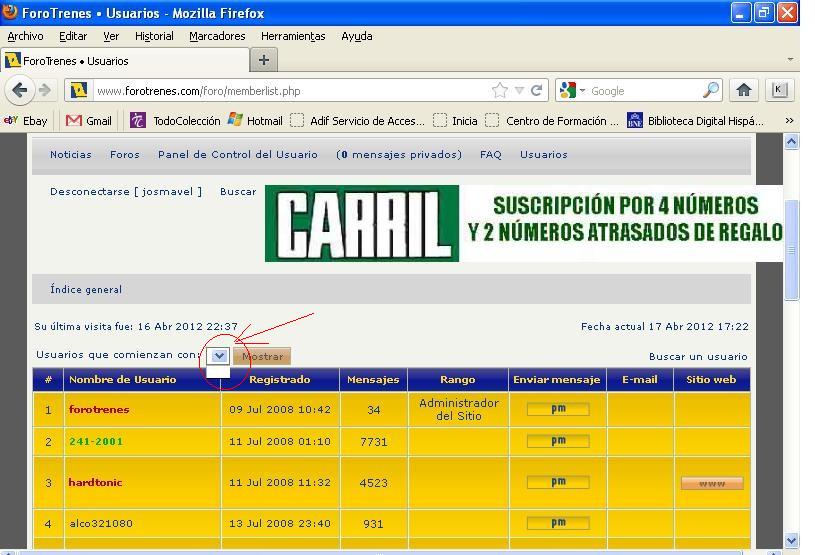Open the Herramientas menu
Screen dimensions: 815x555
point(293,36)
